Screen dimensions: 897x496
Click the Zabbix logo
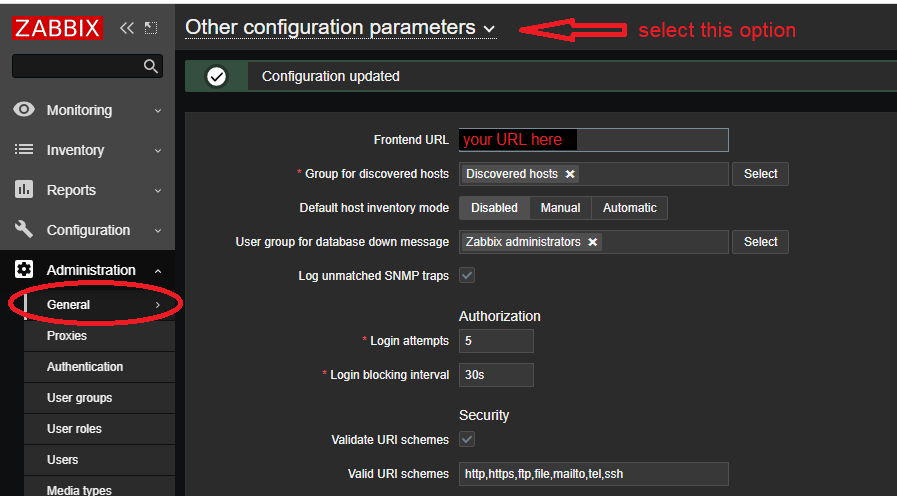tap(58, 28)
